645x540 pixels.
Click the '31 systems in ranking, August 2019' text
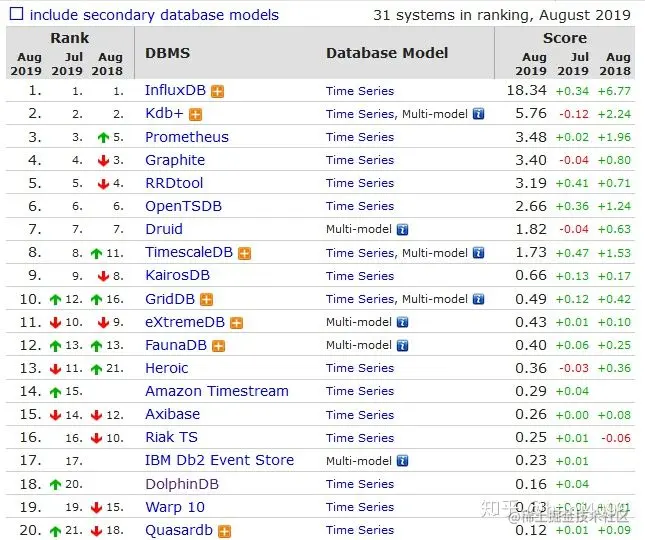(x=502, y=15)
